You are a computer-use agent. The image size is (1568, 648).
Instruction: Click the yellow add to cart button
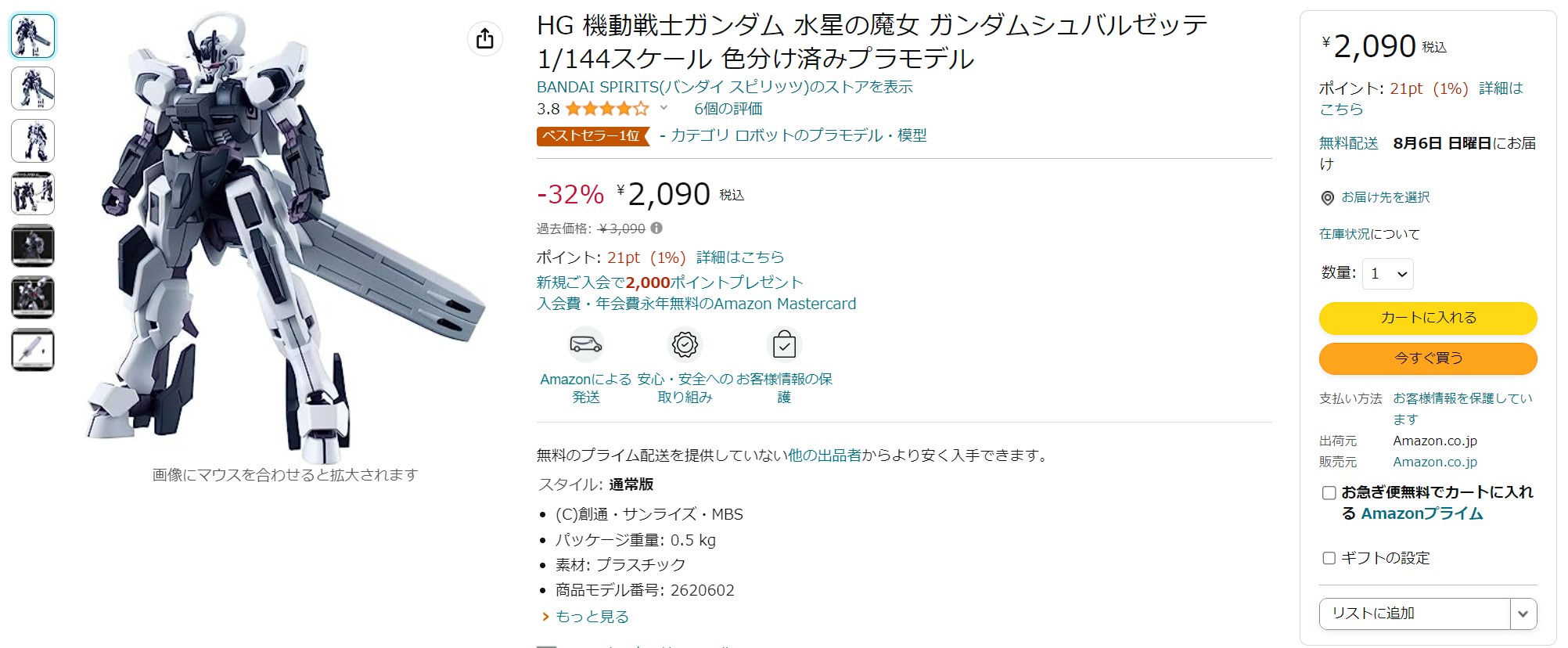[1428, 318]
